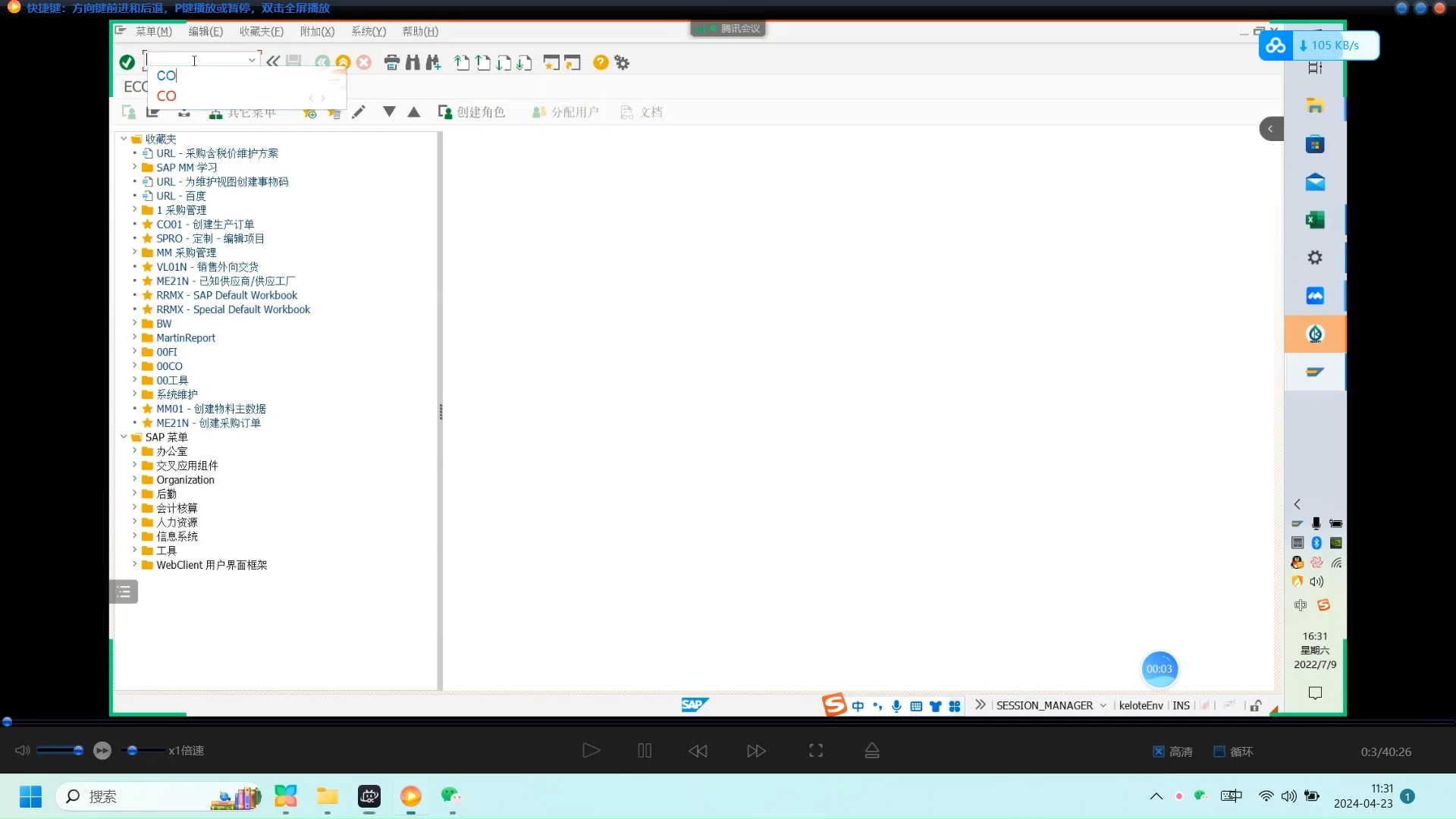
Task: Click the Find Next binoculars-plus icon
Action: (x=433, y=62)
